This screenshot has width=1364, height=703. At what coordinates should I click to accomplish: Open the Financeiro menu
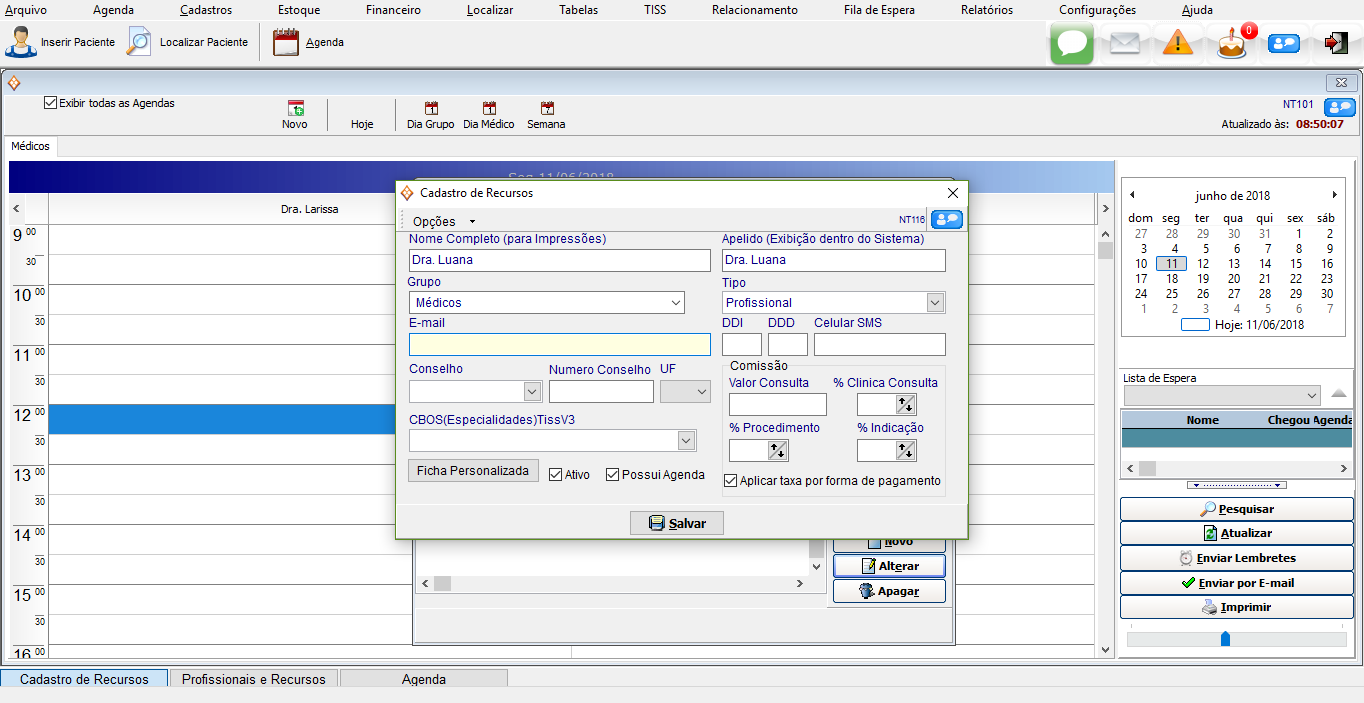pyautogui.click(x=393, y=10)
